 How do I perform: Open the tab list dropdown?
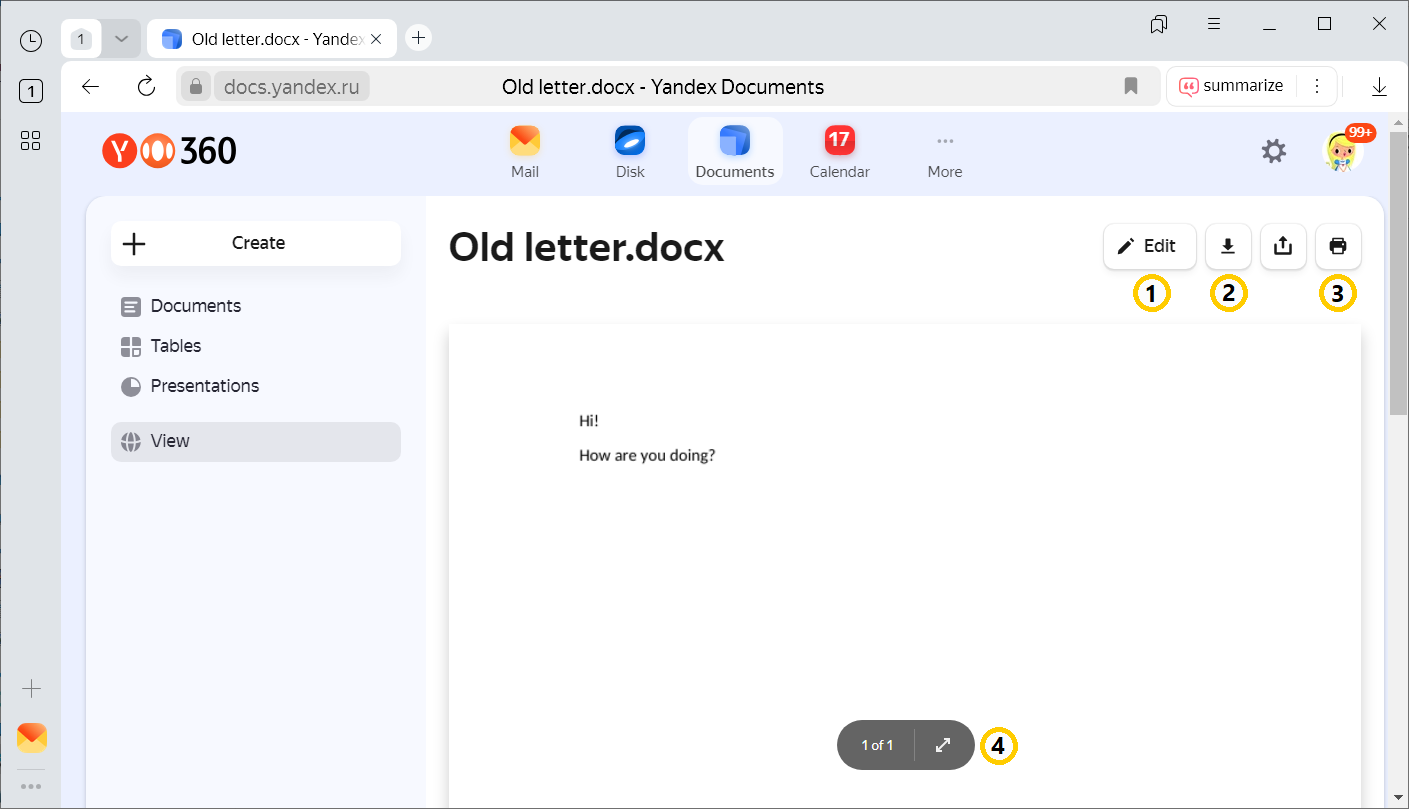pos(121,37)
